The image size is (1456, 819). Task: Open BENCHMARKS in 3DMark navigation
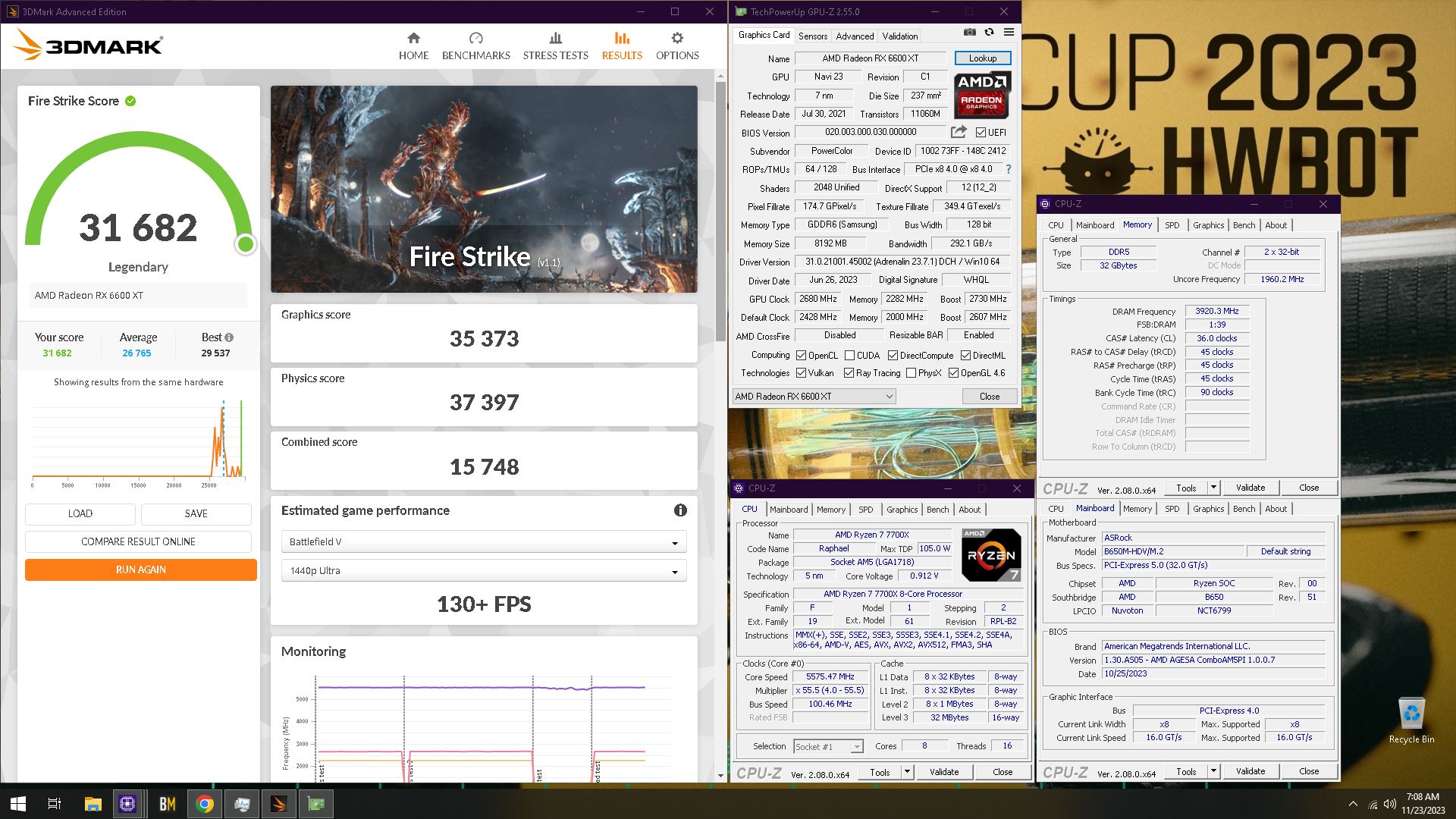(475, 46)
